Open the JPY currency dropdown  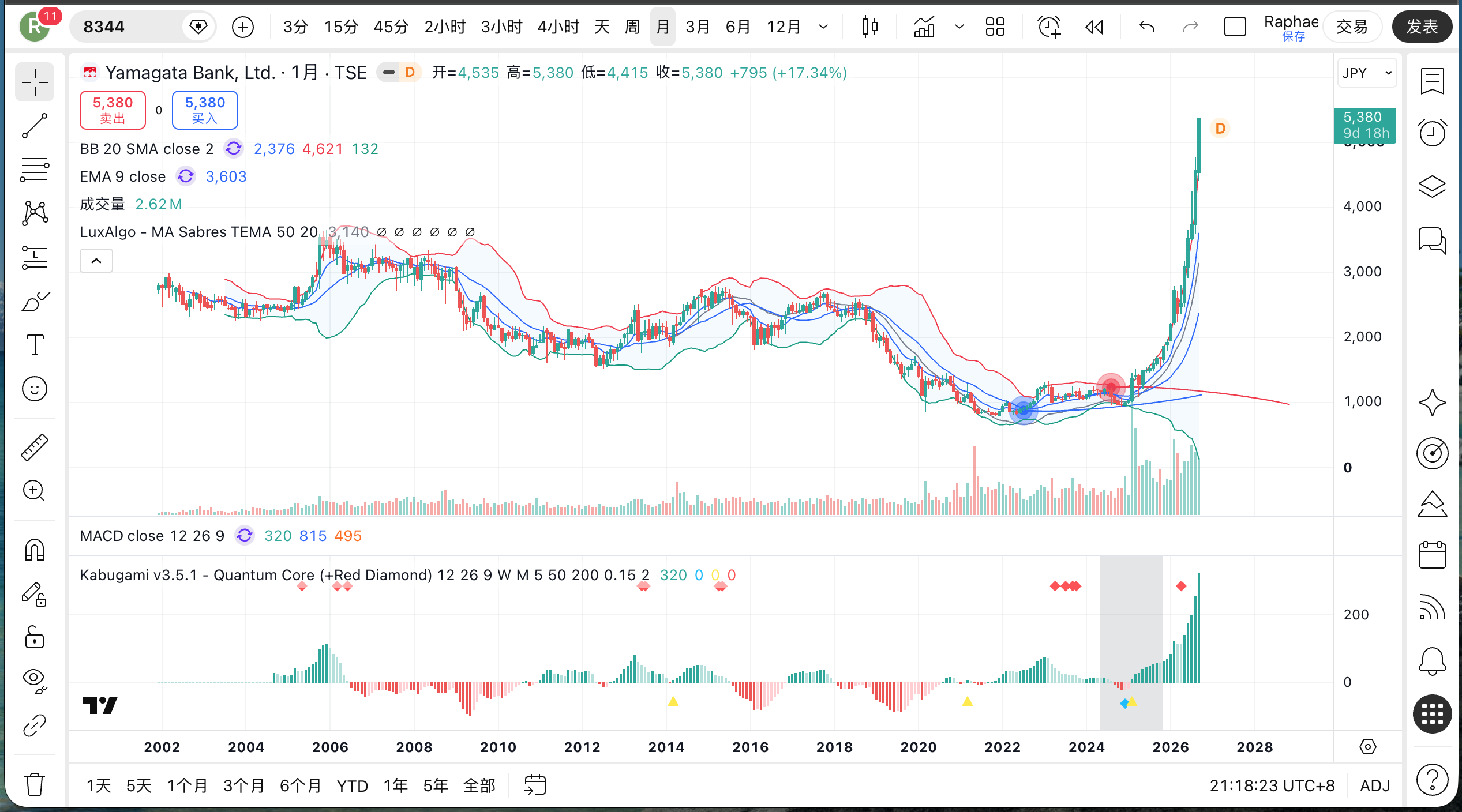(1367, 73)
